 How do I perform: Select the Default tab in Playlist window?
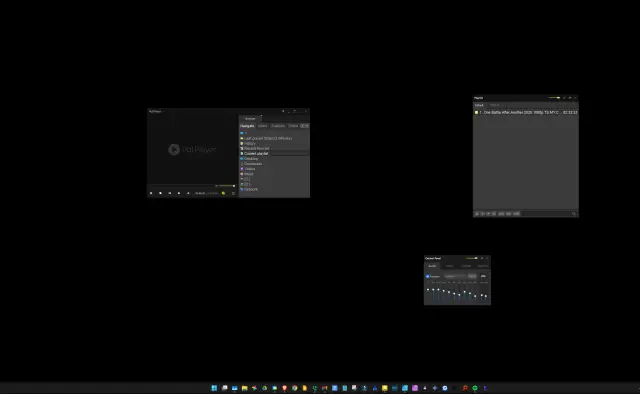(479, 105)
